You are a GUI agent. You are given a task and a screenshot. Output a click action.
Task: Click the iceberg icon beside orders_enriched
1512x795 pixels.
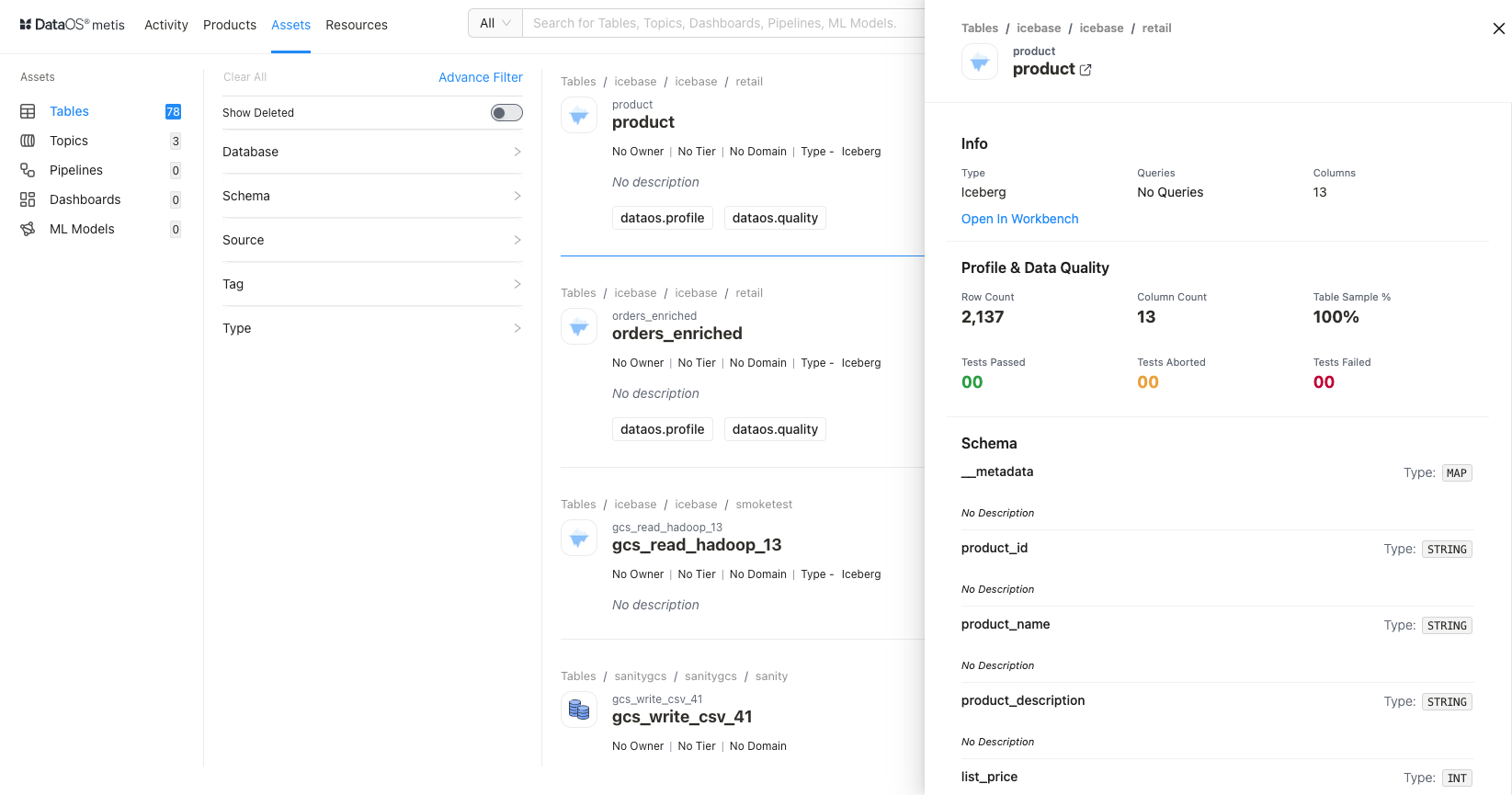(579, 327)
